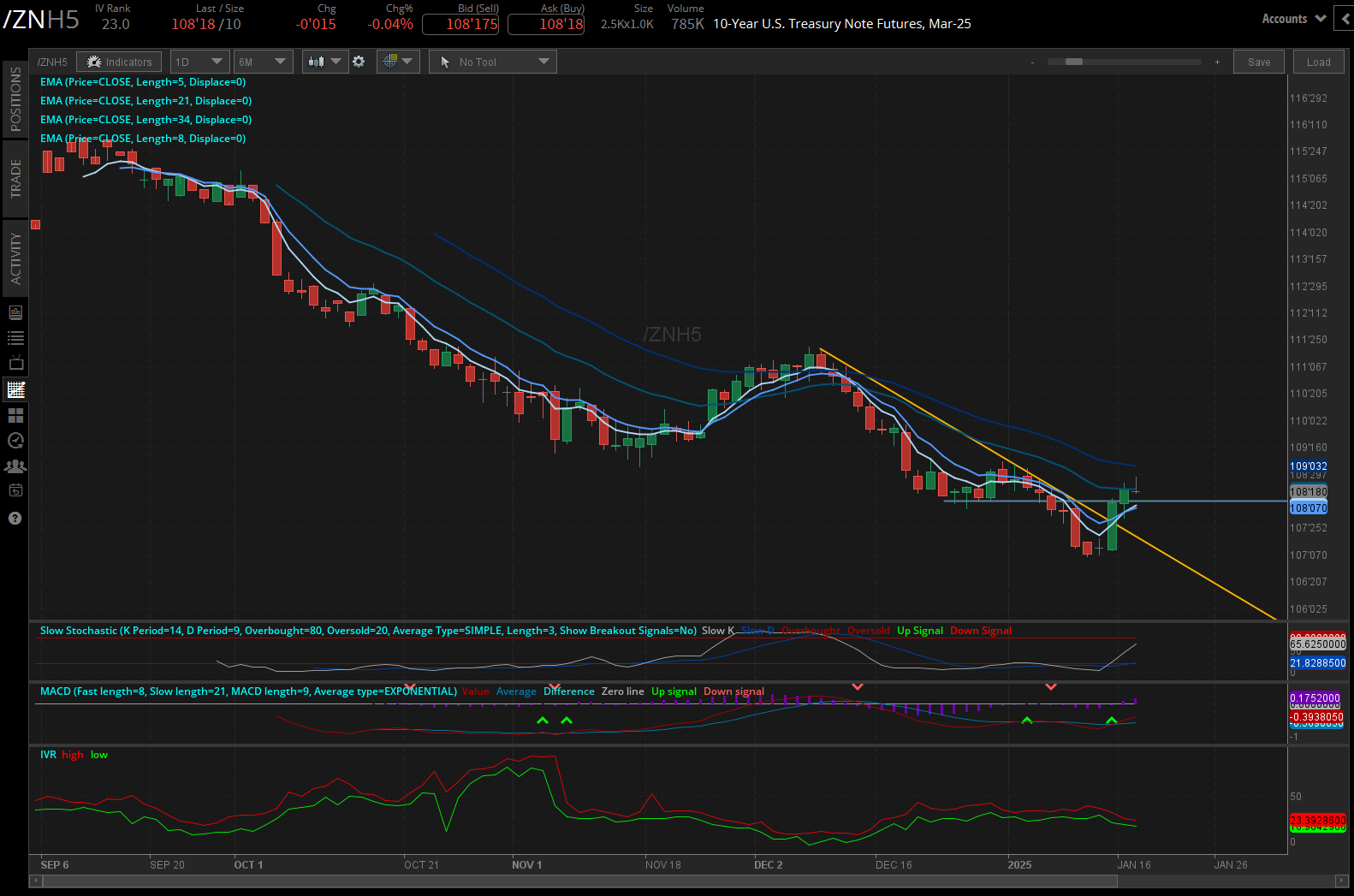The width and height of the screenshot is (1354, 896).
Task: Open the Accounts dropdown
Action: [1293, 19]
